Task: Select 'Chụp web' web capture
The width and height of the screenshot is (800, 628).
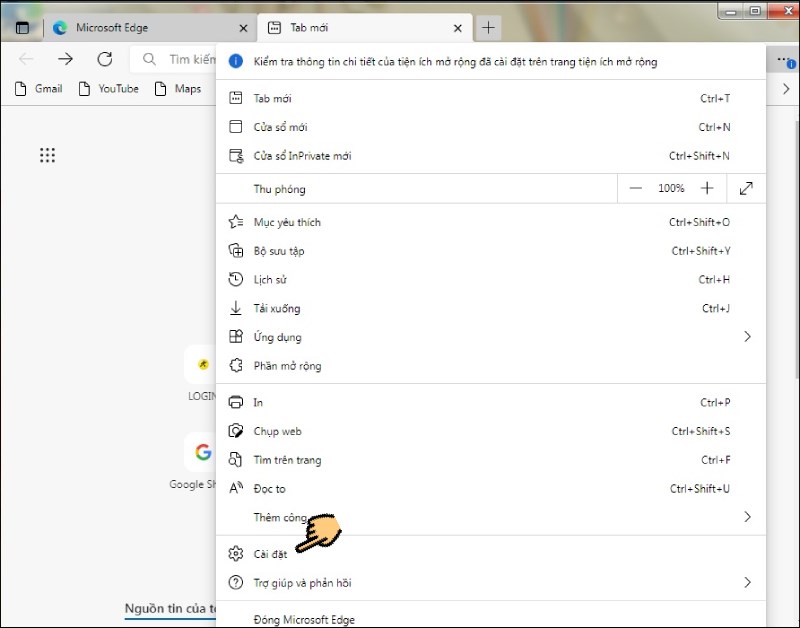Action: click(491, 431)
